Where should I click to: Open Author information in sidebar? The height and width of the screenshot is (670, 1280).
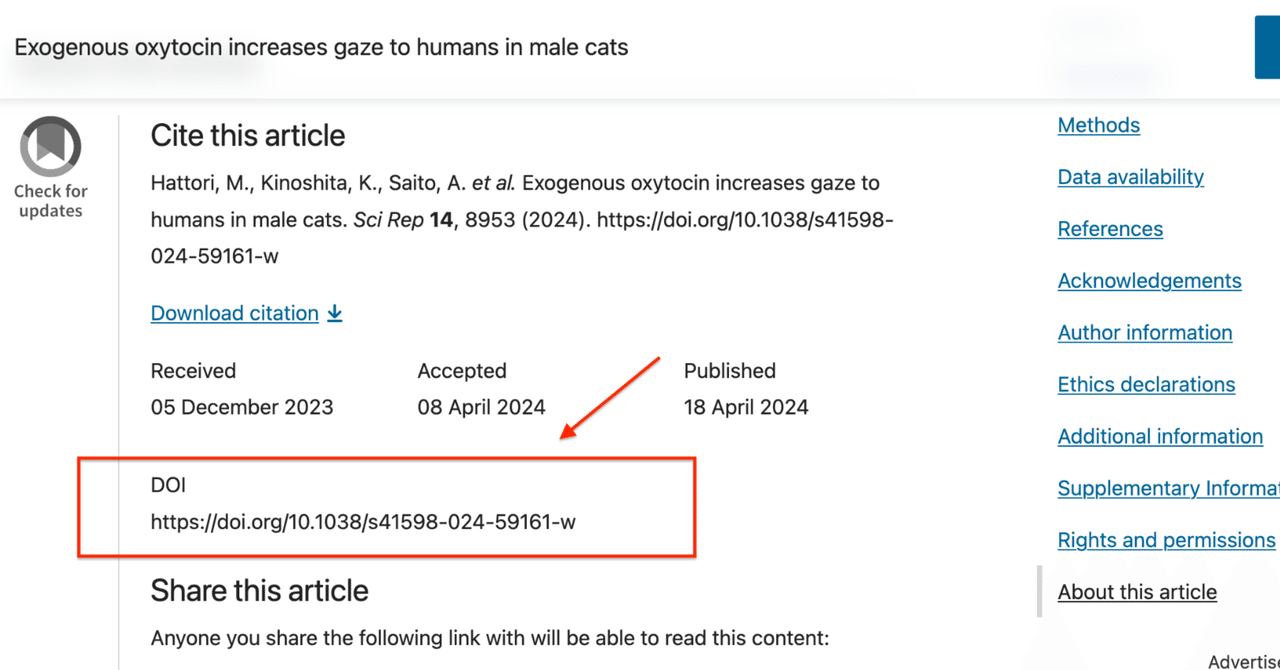1145,333
